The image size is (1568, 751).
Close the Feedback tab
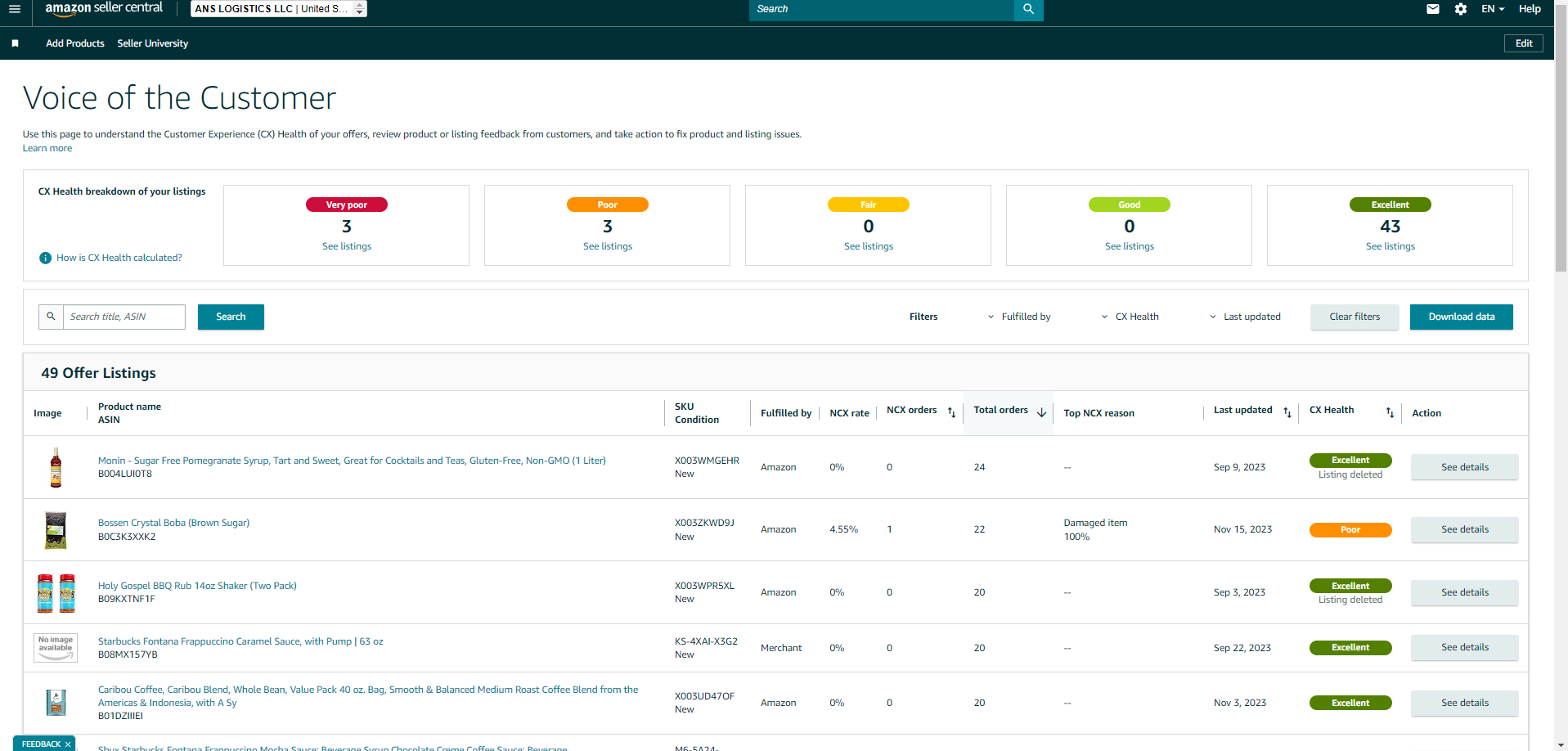point(68,744)
